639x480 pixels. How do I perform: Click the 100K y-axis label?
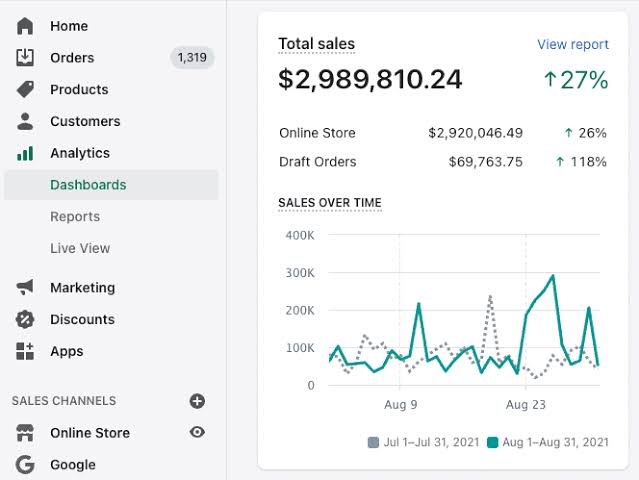300,348
